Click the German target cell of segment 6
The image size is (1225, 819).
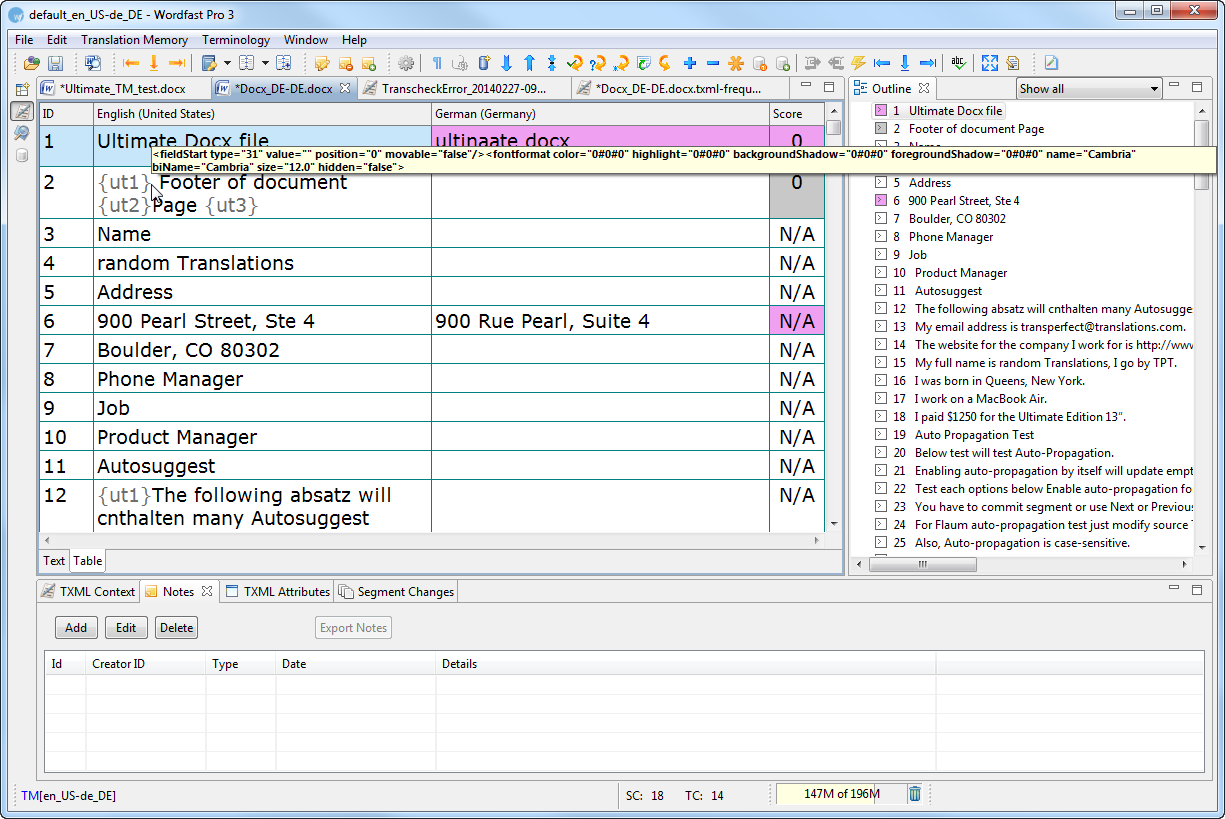(x=600, y=321)
